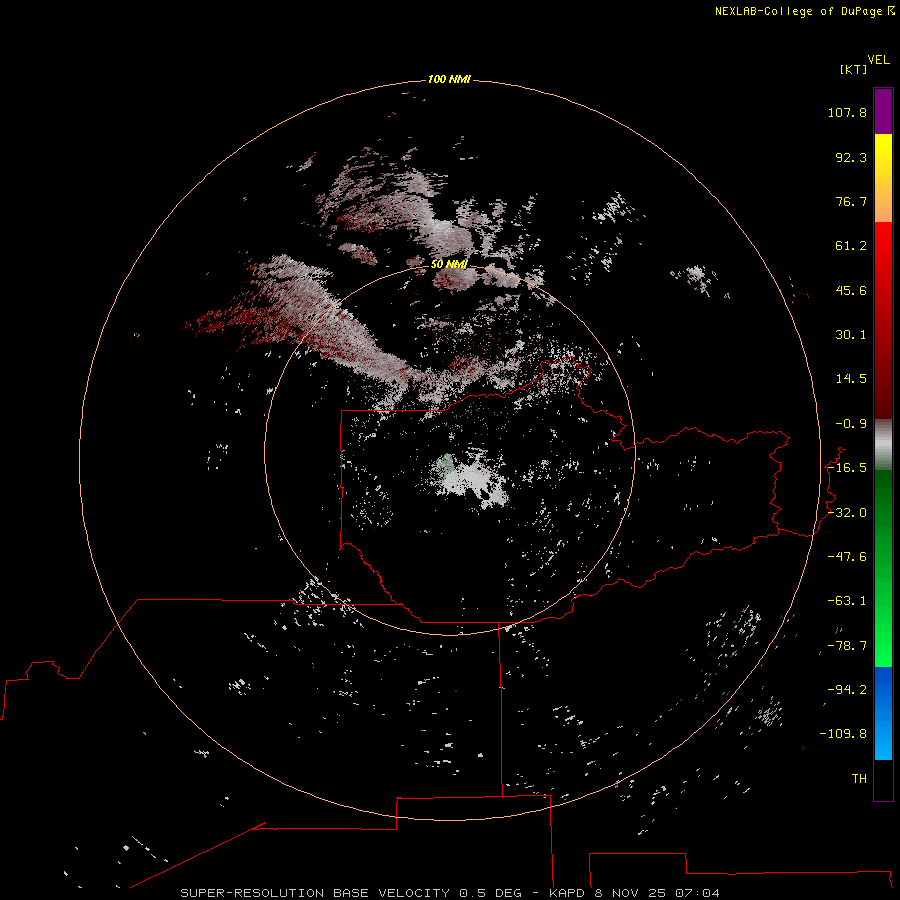Click the 76.7 legend value

[x=851, y=201]
